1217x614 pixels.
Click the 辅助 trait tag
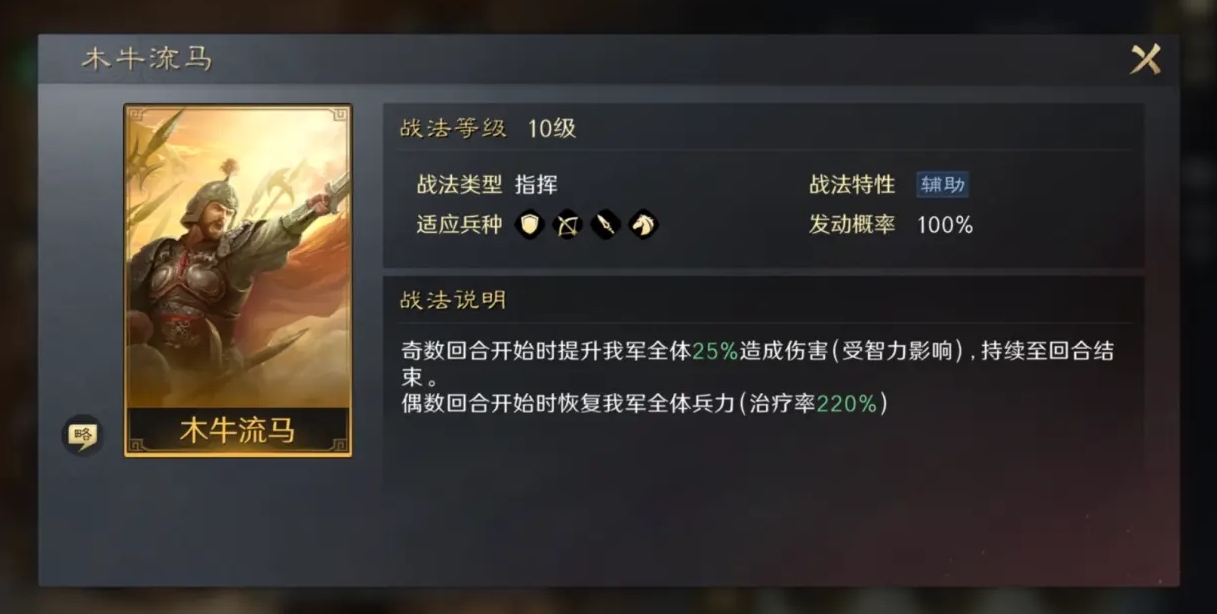[x=942, y=185]
